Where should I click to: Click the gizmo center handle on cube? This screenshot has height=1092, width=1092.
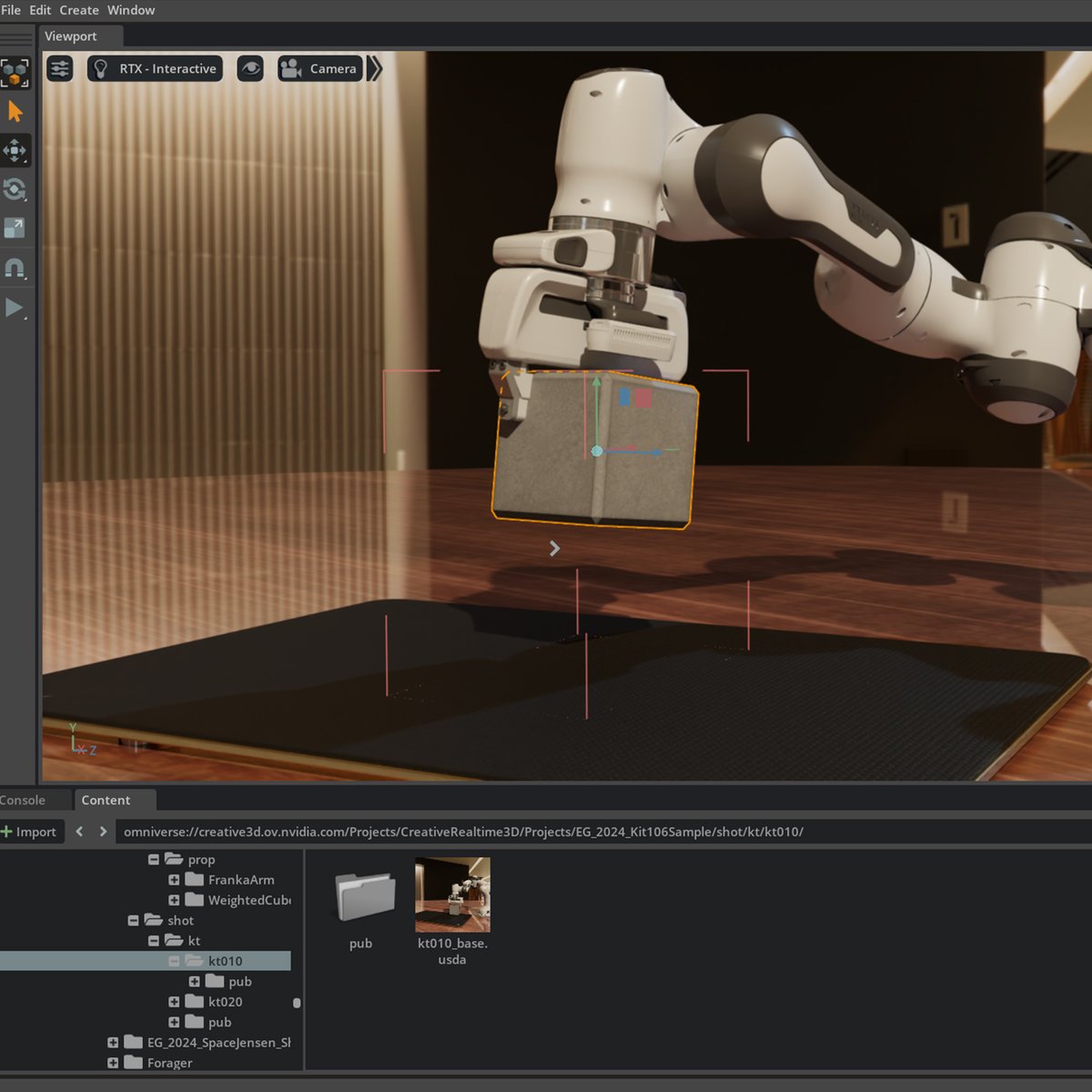(x=597, y=451)
